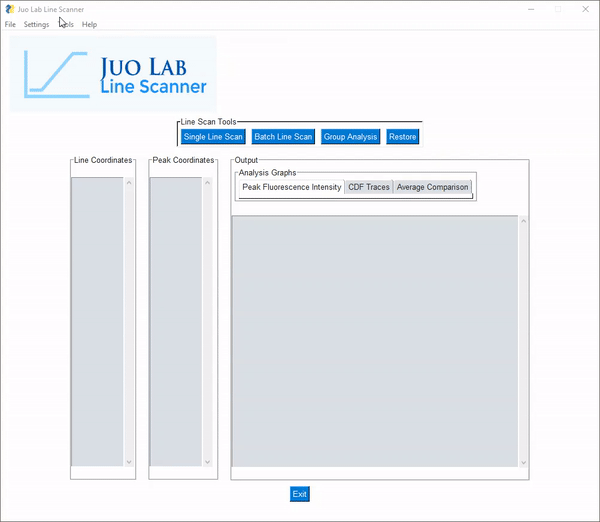Open the Help menu
Viewport: 600px width, 522px height.
(90, 24)
